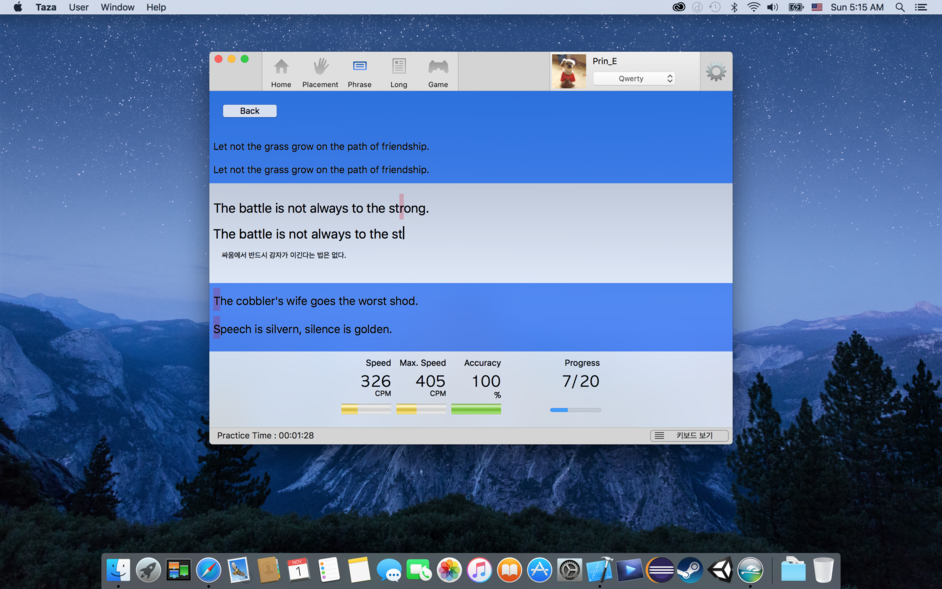The image size is (942, 589).
Task: Open Launchpad rocket in the dock
Action: click(148, 570)
